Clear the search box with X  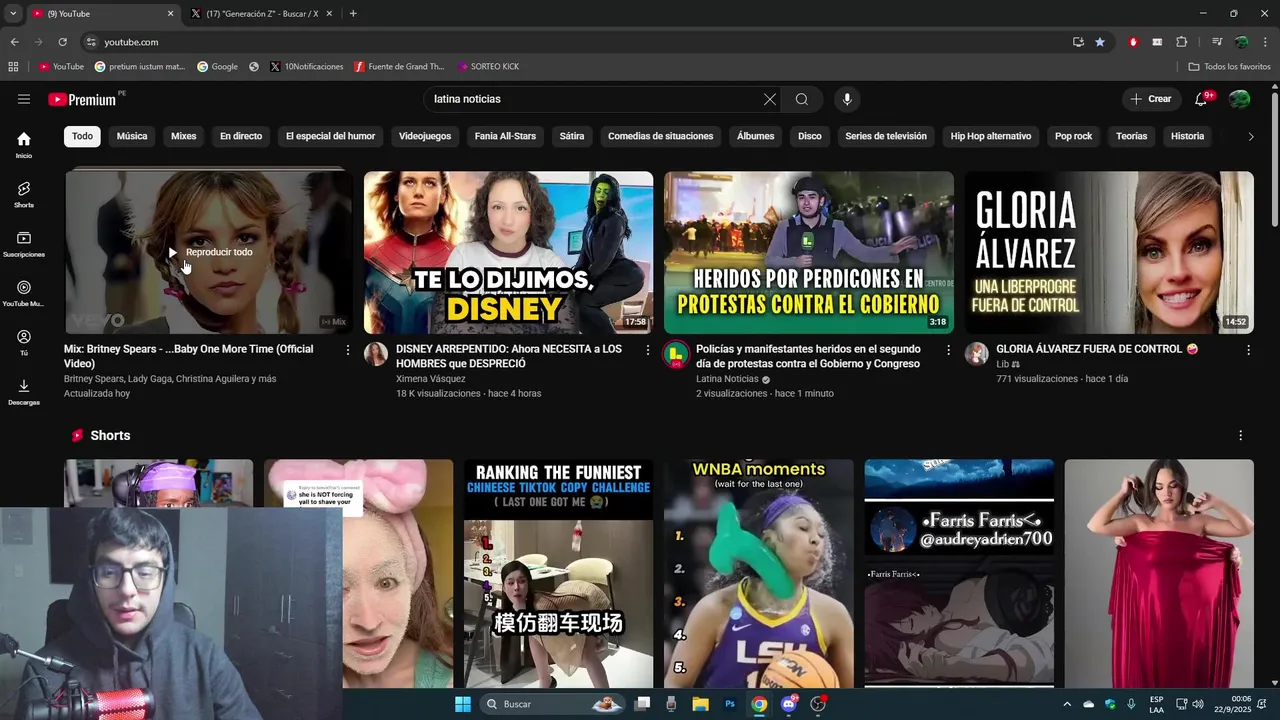[769, 99]
